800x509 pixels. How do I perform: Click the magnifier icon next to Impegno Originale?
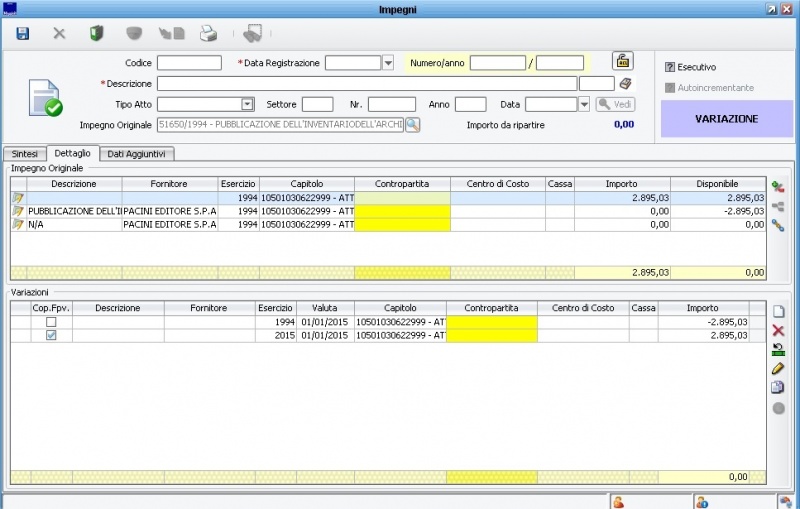click(x=412, y=125)
